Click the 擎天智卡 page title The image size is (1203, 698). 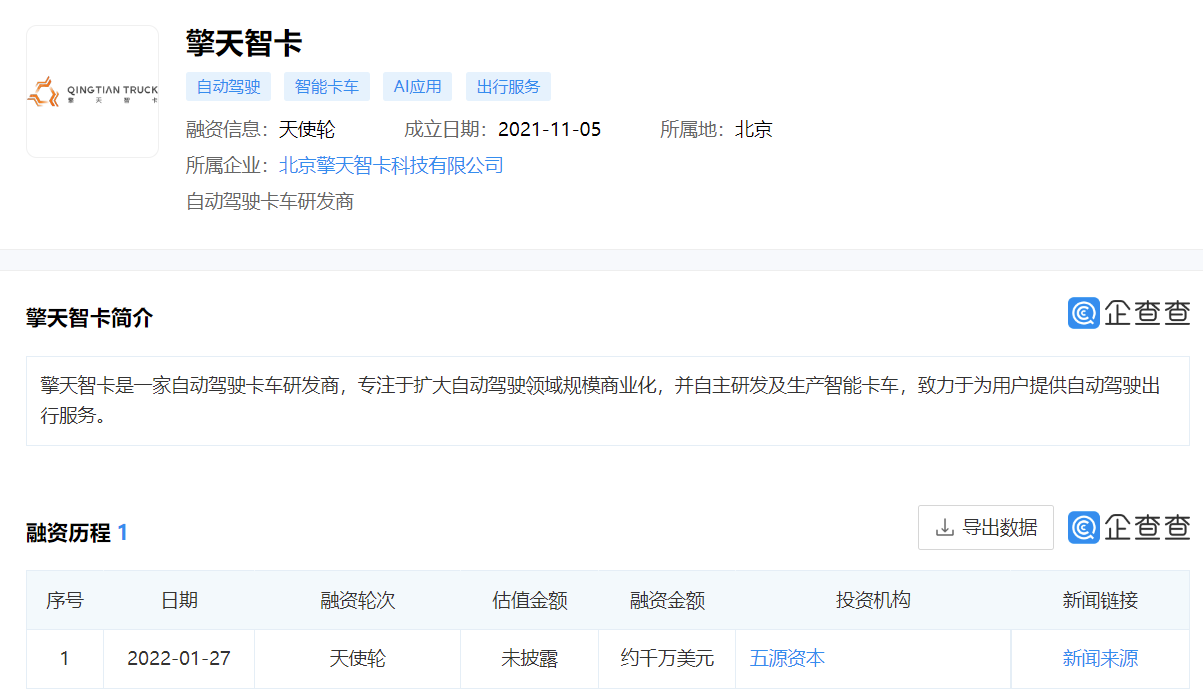coord(244,43)
